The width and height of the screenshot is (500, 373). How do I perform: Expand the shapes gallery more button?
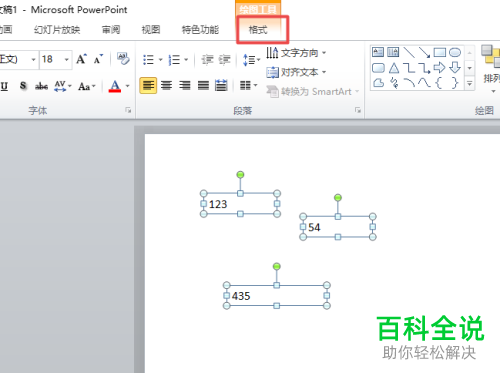(x=470, y=83)
